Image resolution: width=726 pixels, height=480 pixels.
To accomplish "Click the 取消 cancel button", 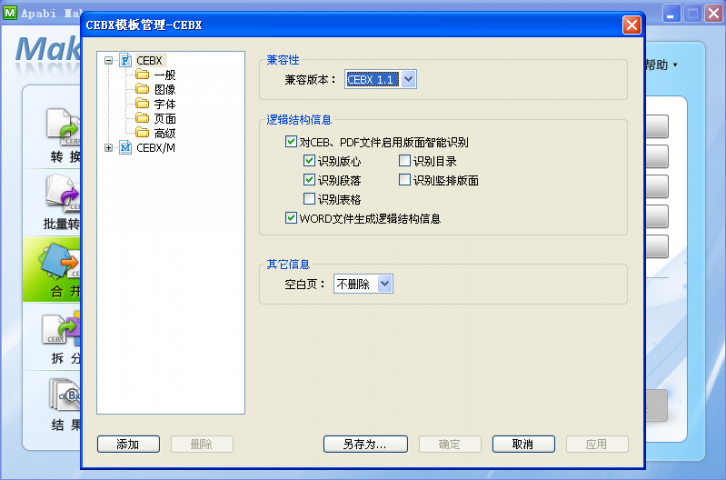I will pos(522,444).
